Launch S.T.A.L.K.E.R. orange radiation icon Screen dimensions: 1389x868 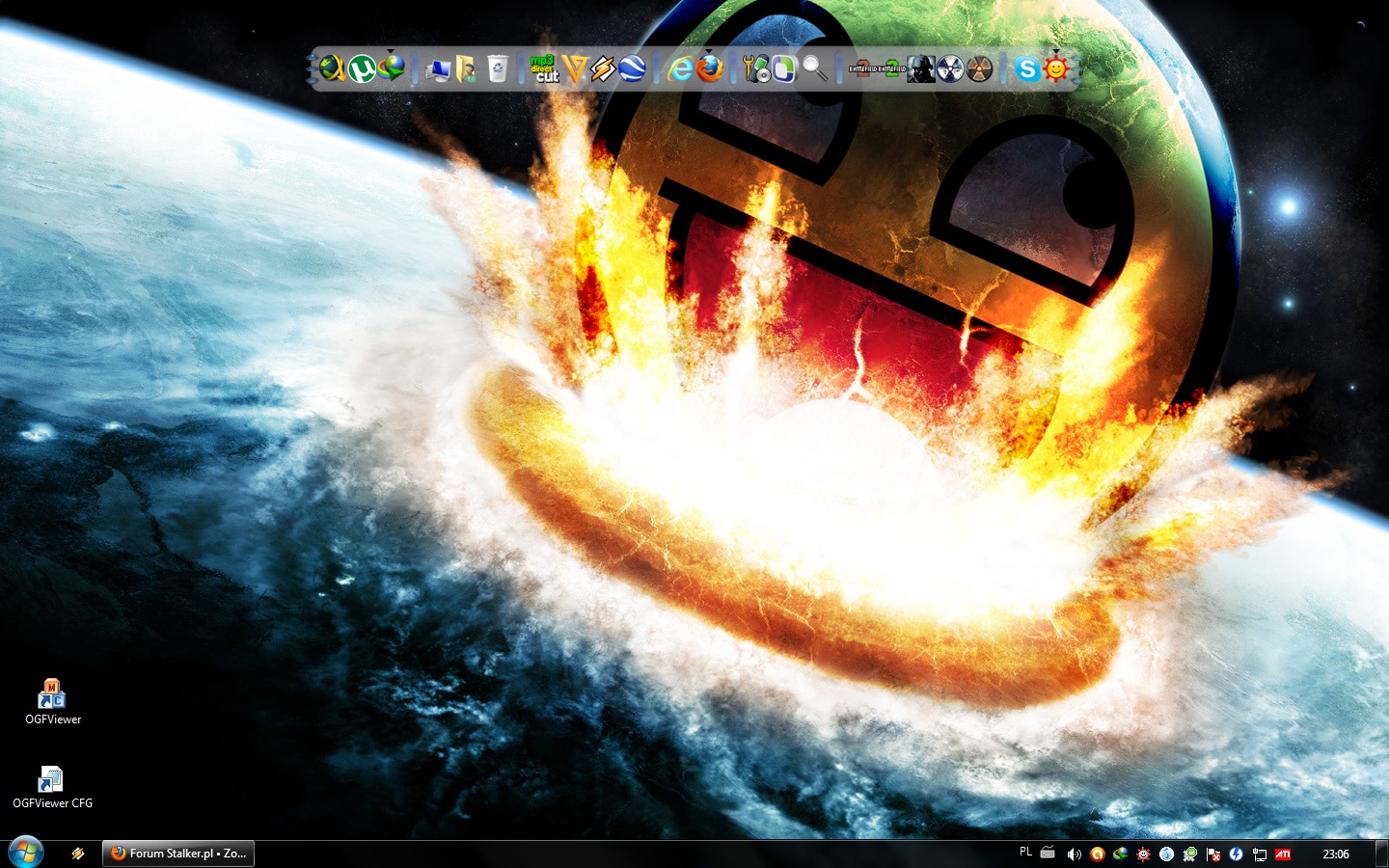coord(979,68)
